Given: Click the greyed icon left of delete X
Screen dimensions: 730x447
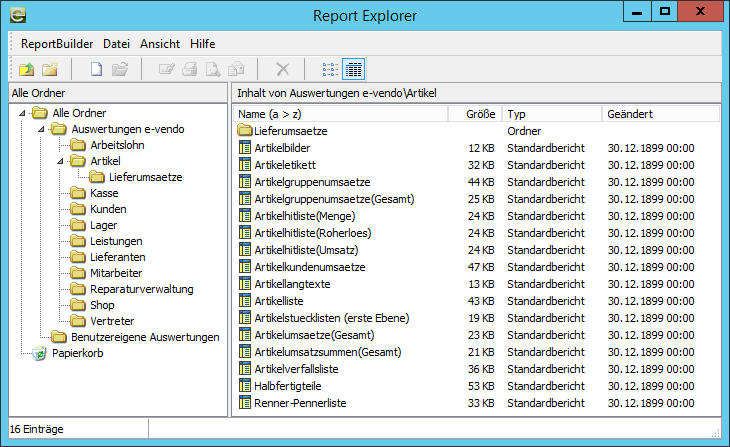Looking at the screenshot, I should [x=236, y=69].
